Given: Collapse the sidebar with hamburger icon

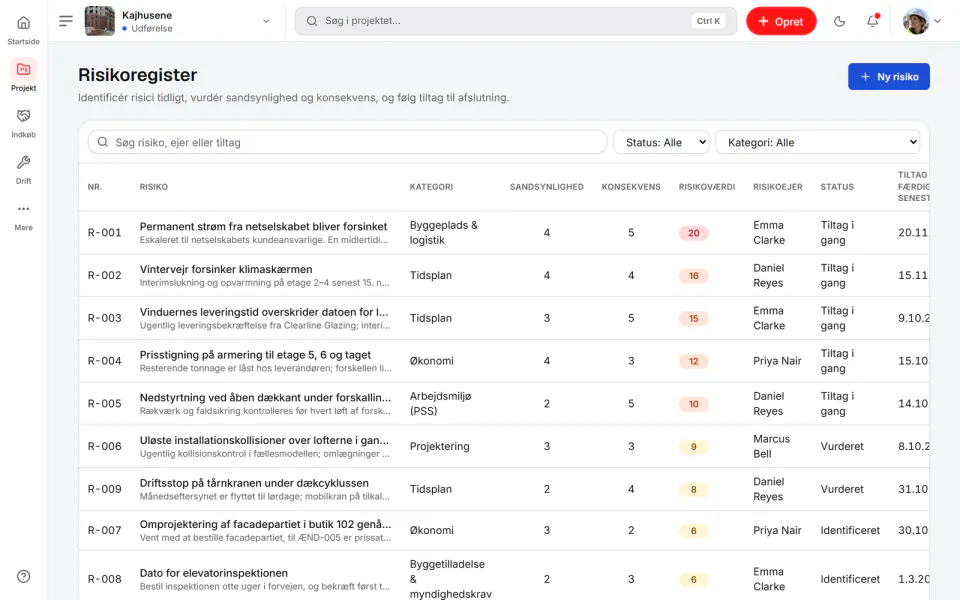Looking at the screenshot, I should point(66,21).
